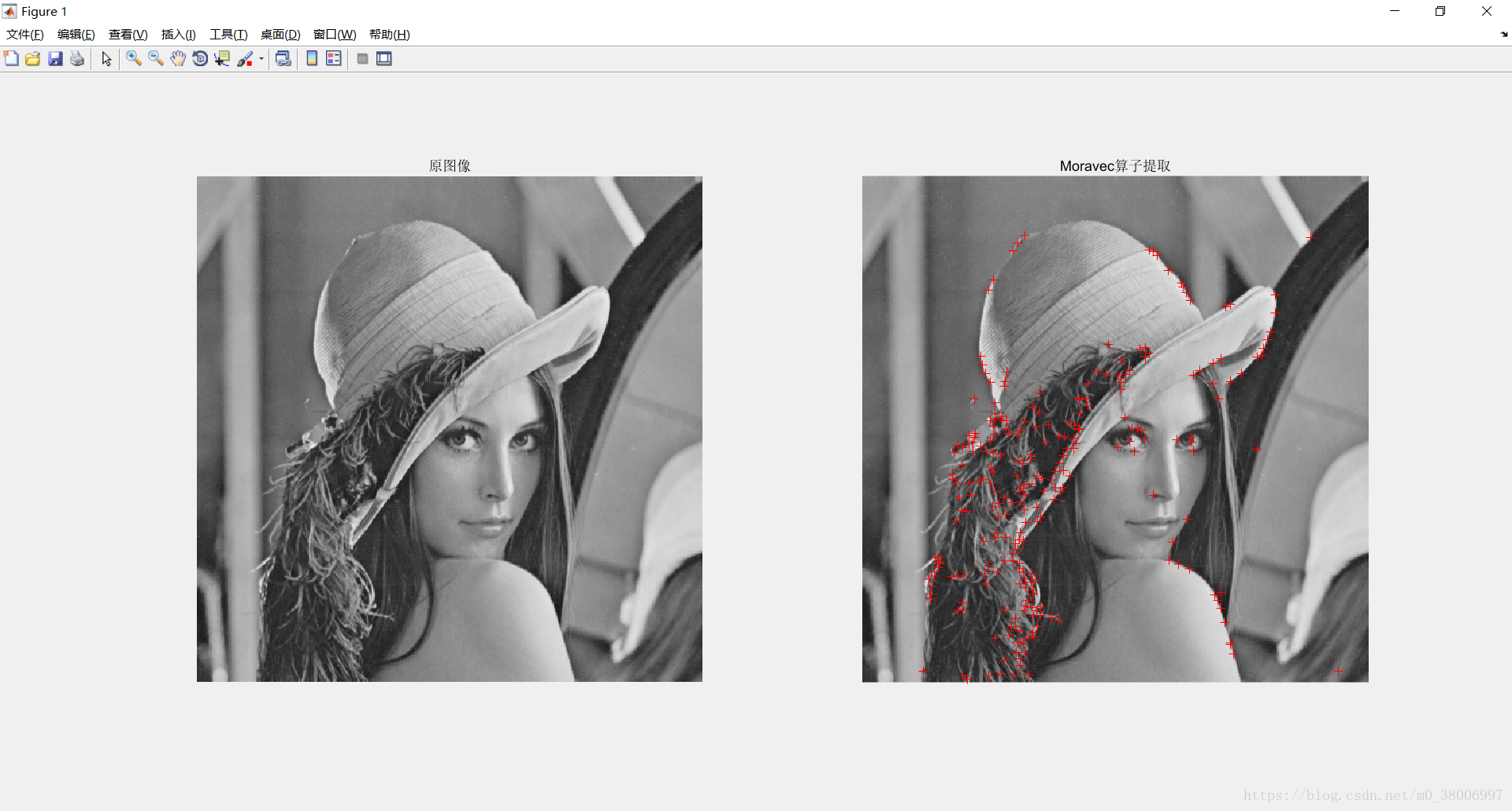The image size is (1512, 811).
Task: Insert a Legend from the toolbar
Action: [x=334, y=59]
